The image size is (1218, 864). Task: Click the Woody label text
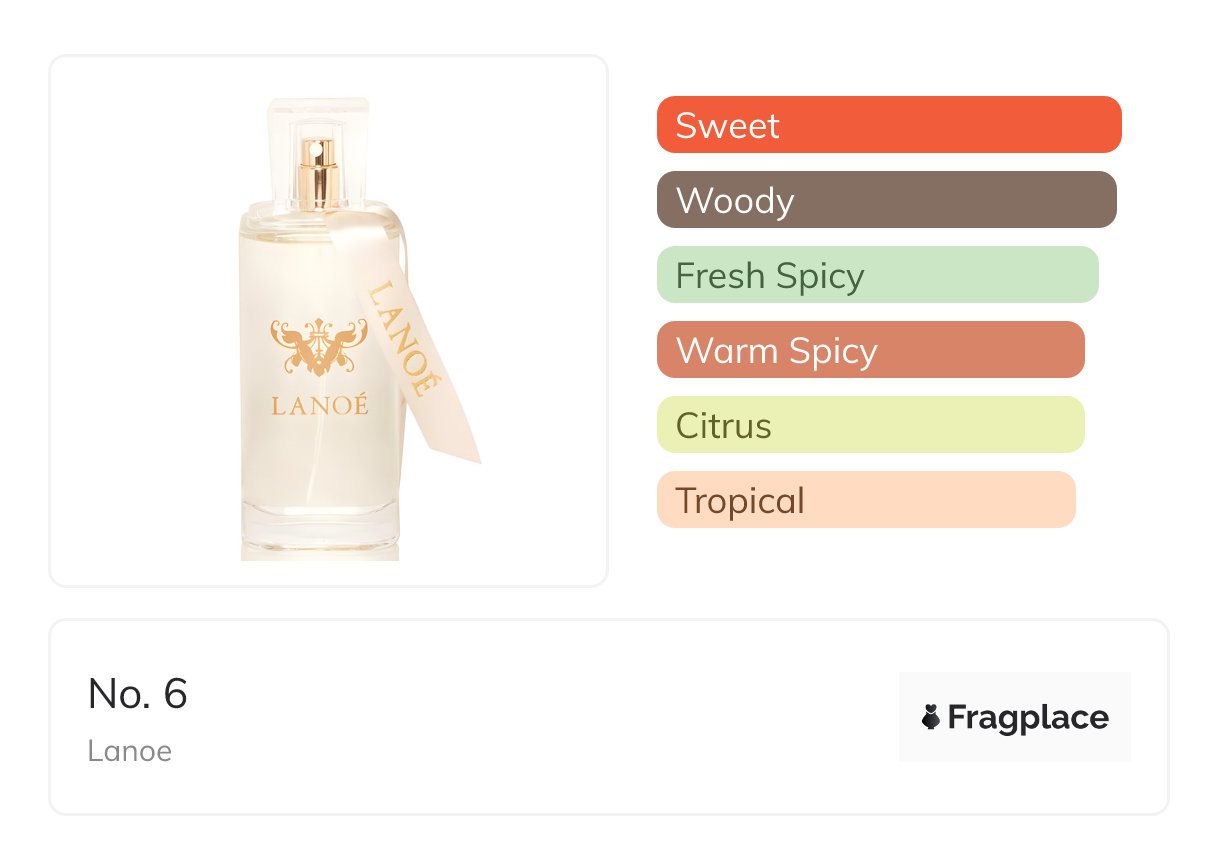(735, 201)
